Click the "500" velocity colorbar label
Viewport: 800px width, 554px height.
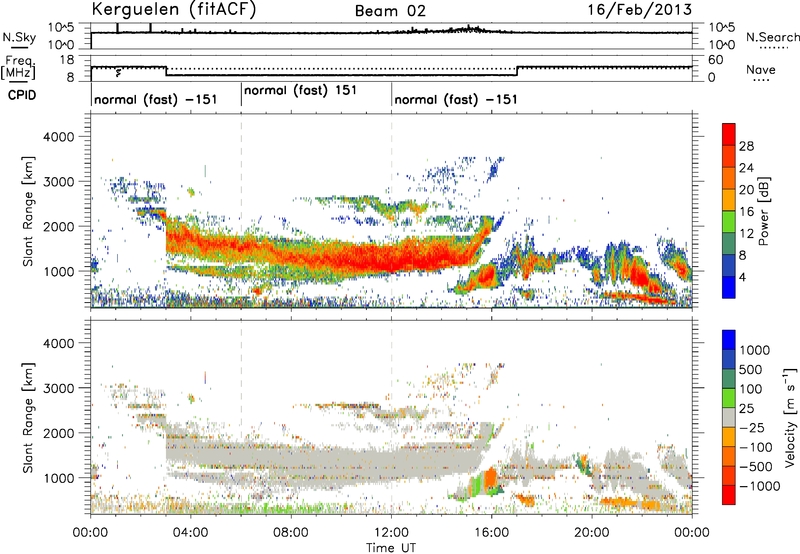click(751, 370)
